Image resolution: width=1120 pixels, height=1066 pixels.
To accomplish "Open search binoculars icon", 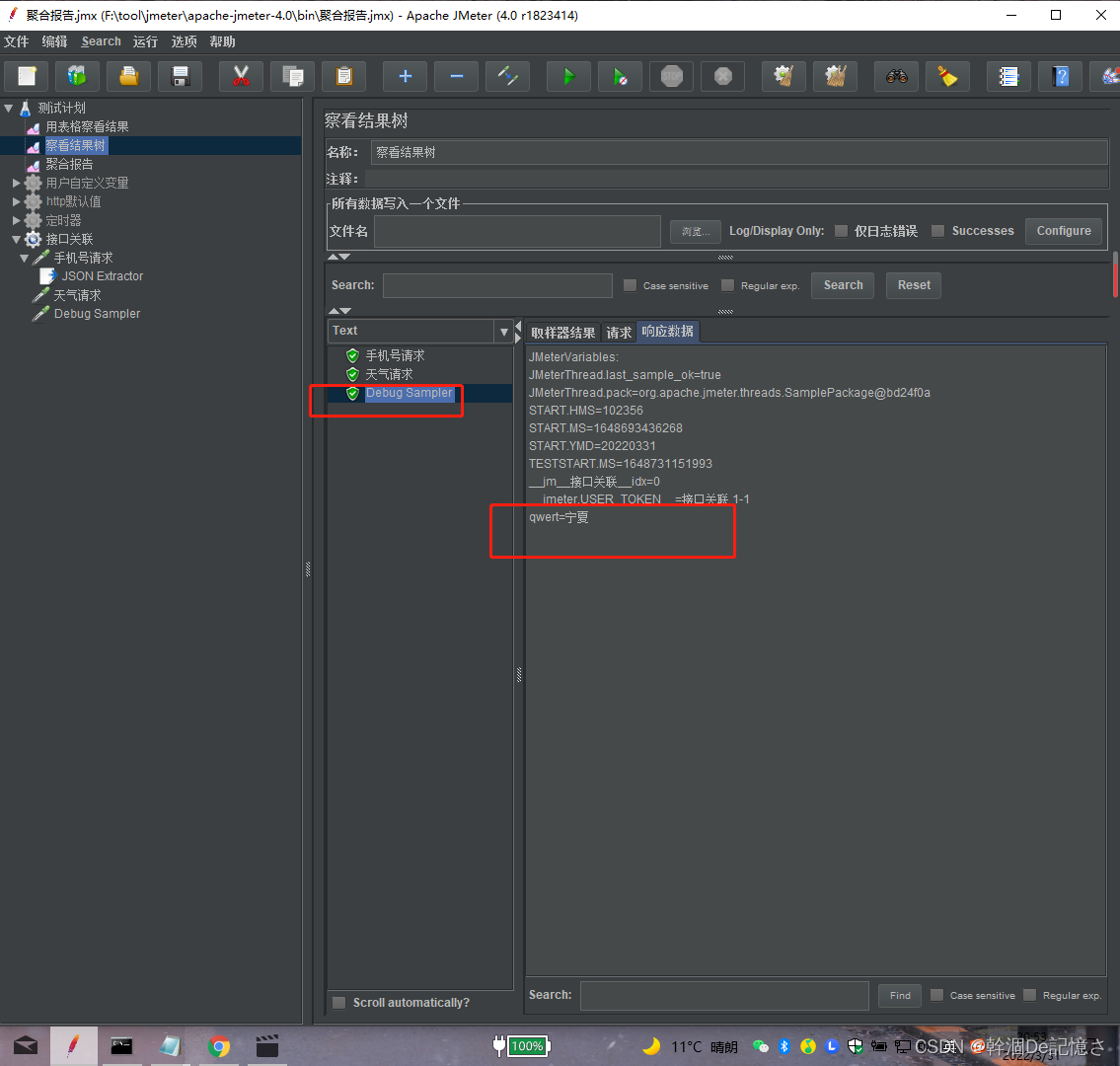I will point(896,76).
